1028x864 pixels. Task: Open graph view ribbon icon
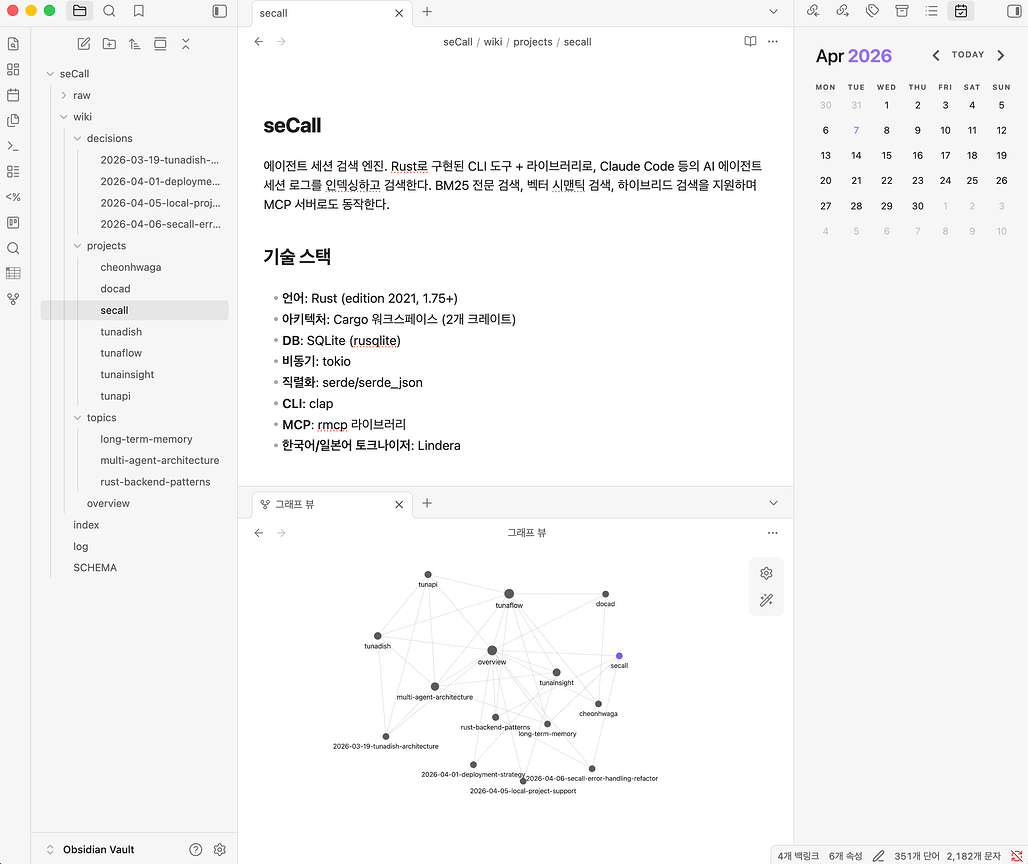pos(13,299)
